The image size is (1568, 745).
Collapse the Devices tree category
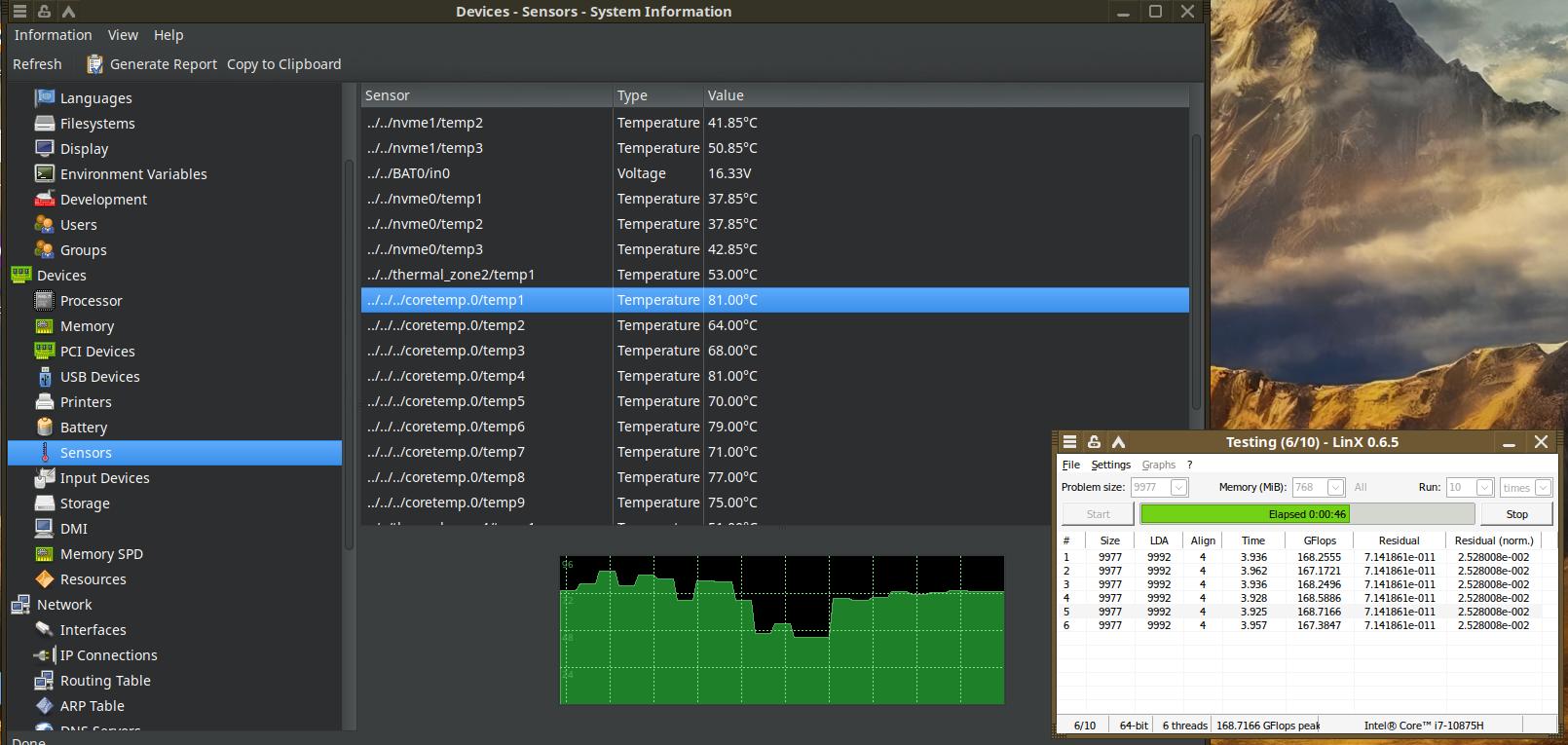(x=61, y=276)
